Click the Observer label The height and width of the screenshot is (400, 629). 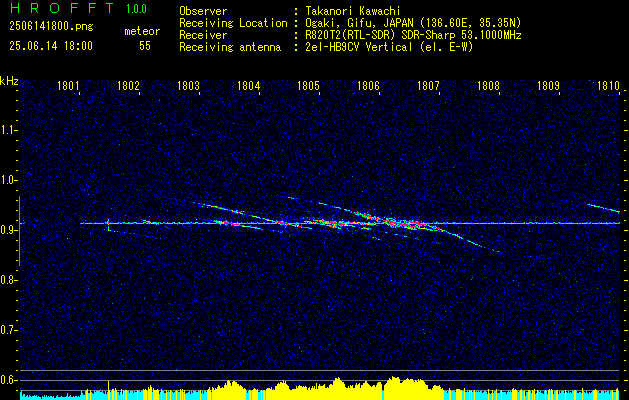coord(203,11)
